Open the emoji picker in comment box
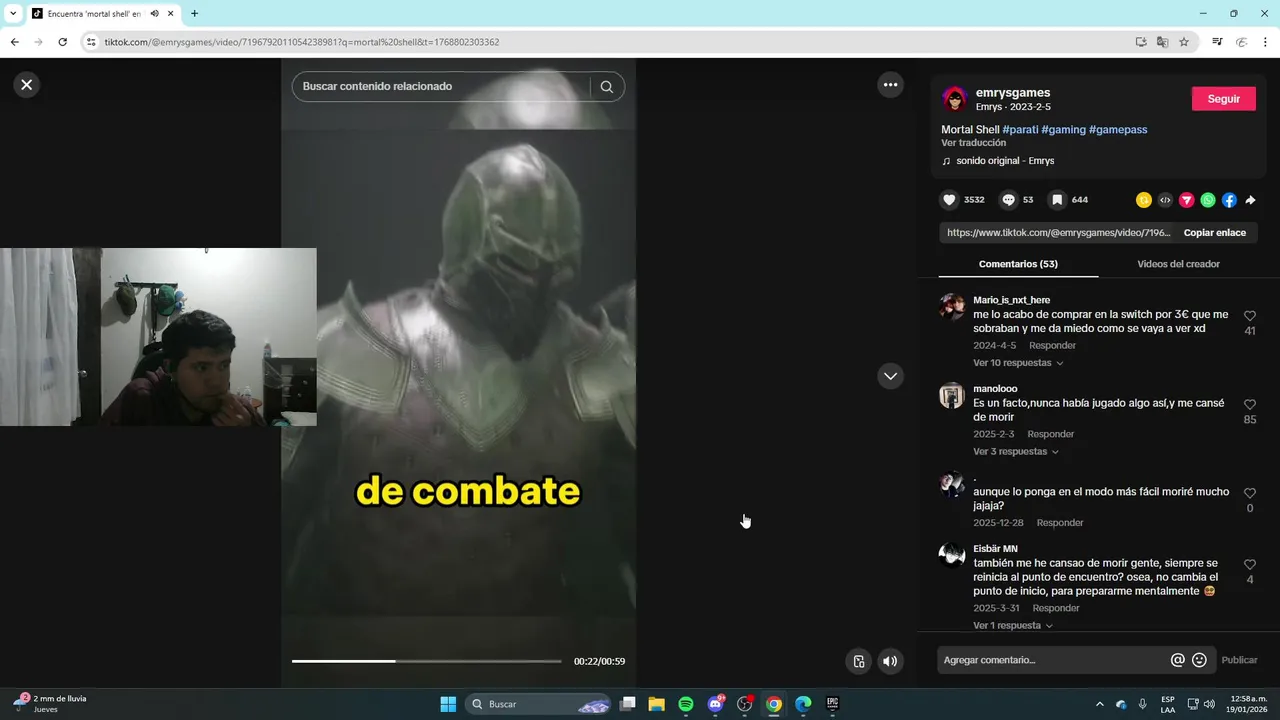 coord(1199,660)
